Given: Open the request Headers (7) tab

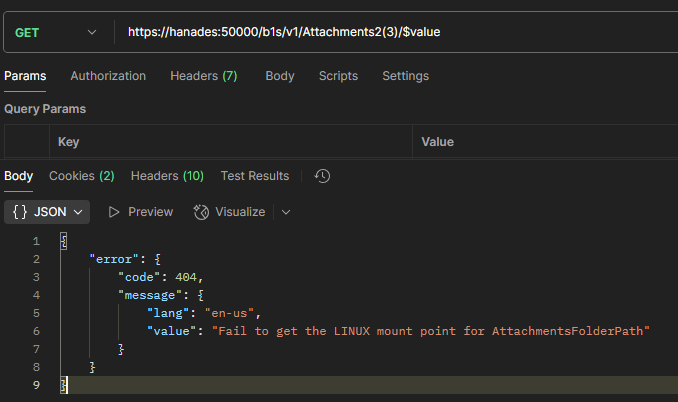Looking at the screenshot, I should 204,76.
